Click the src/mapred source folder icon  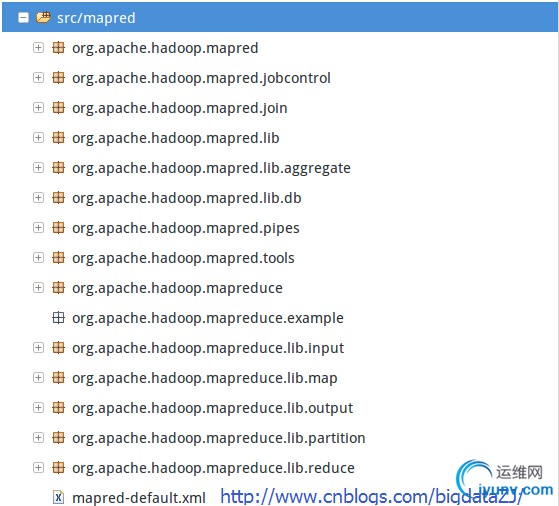tap(43, 17)
